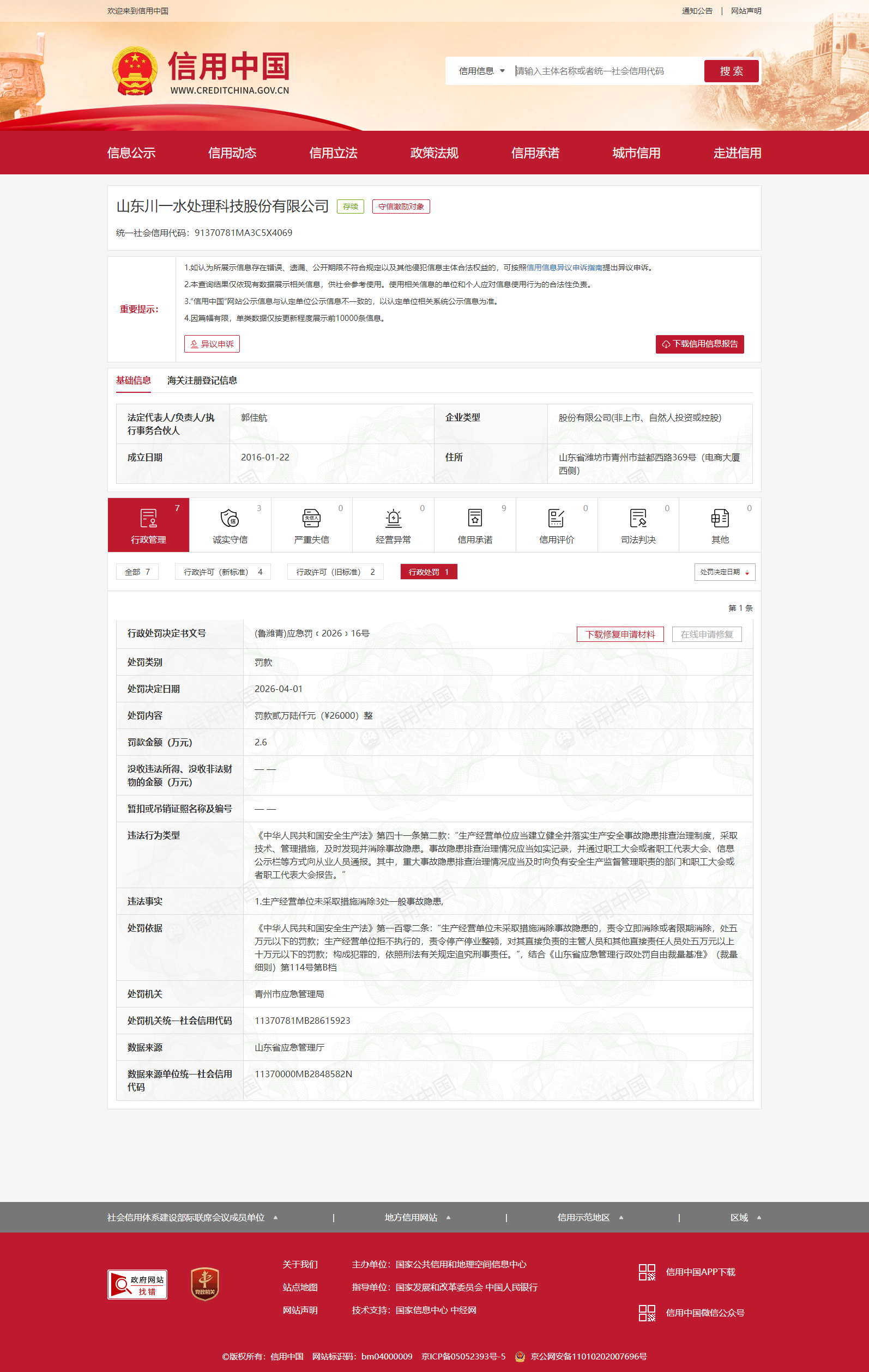This screenshot has height=1372, width=869.
Task: Click the 其他 category icon
Action: coord(720,518)
